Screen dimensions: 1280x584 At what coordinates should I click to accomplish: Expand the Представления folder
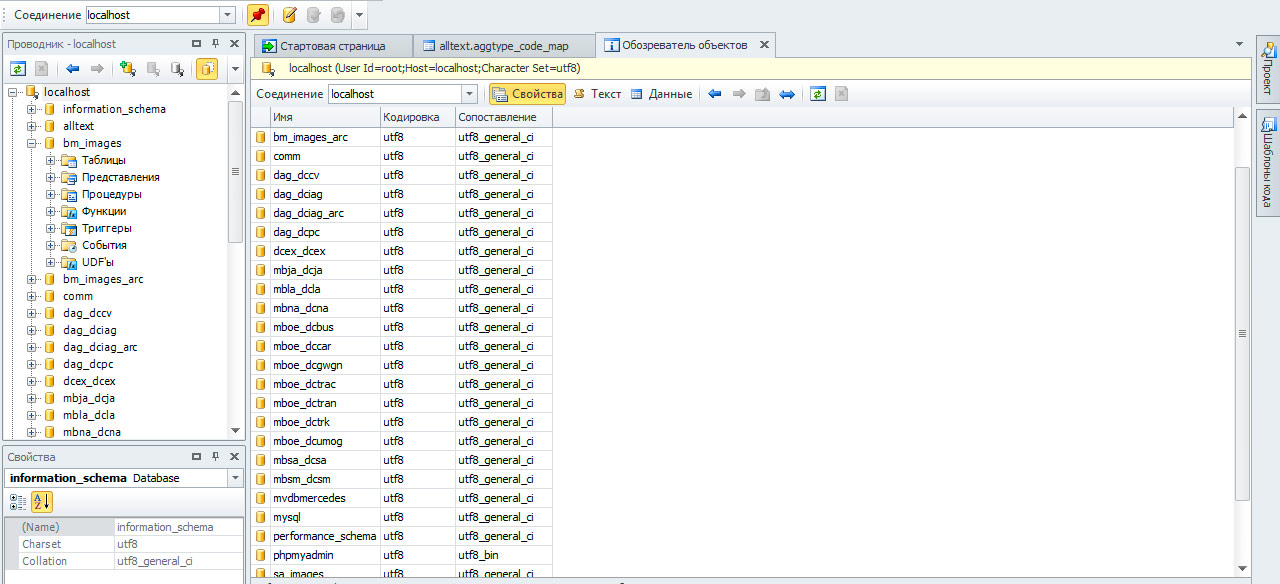pos(51,177)
